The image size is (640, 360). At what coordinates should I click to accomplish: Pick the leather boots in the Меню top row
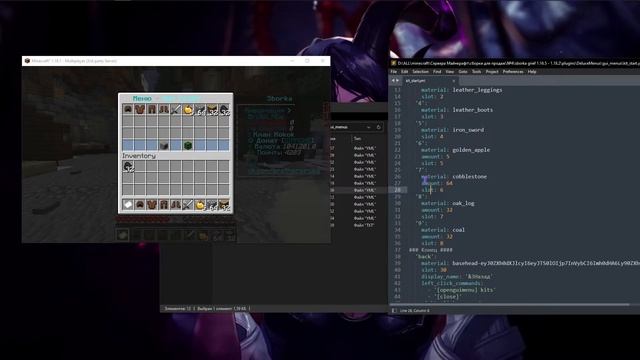coord(164,109)
